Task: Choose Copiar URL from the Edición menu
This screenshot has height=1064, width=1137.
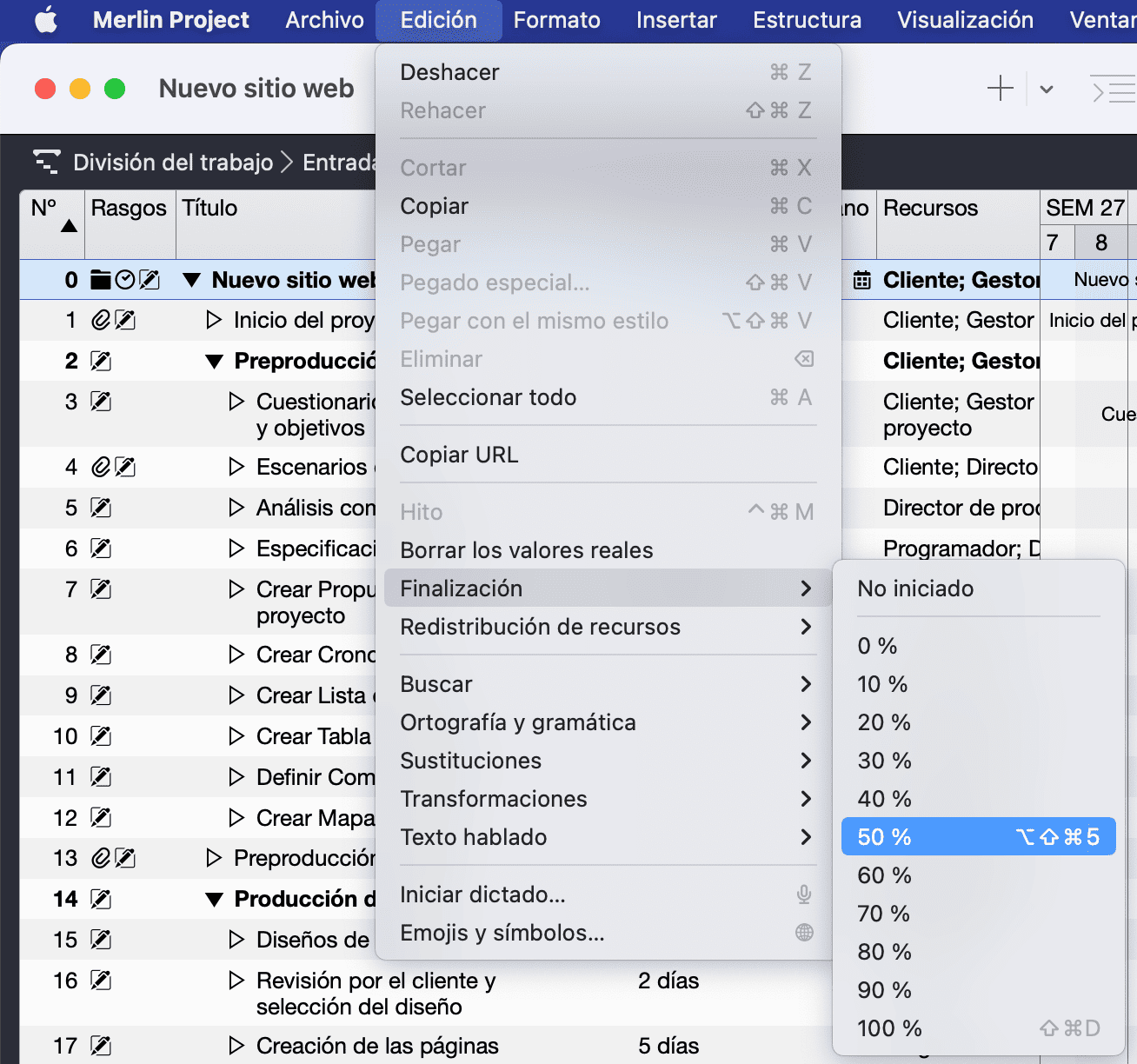Action: (459, 455)
